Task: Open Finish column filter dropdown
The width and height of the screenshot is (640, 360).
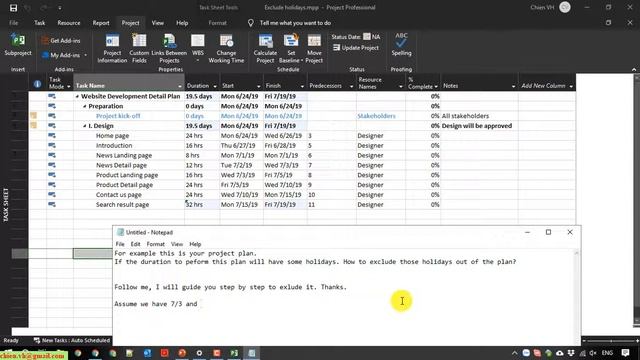Action: point(302,86)
